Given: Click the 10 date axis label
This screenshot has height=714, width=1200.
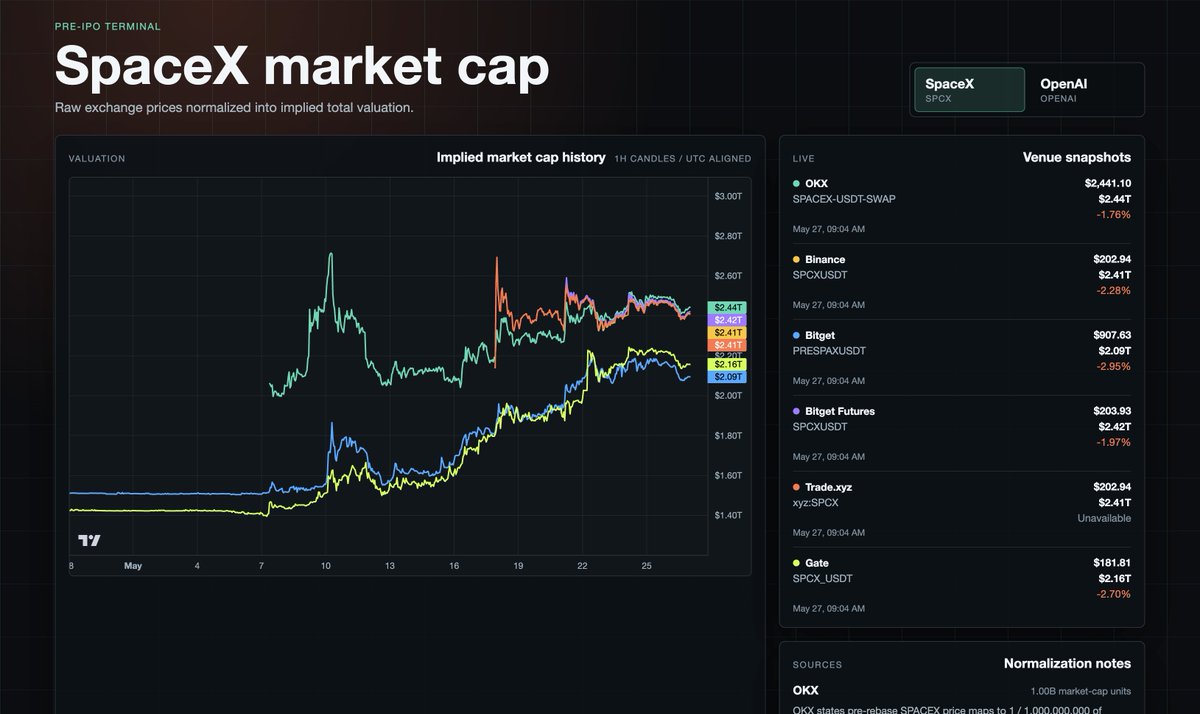Looking at the screenshot, I should coord(325,566).
